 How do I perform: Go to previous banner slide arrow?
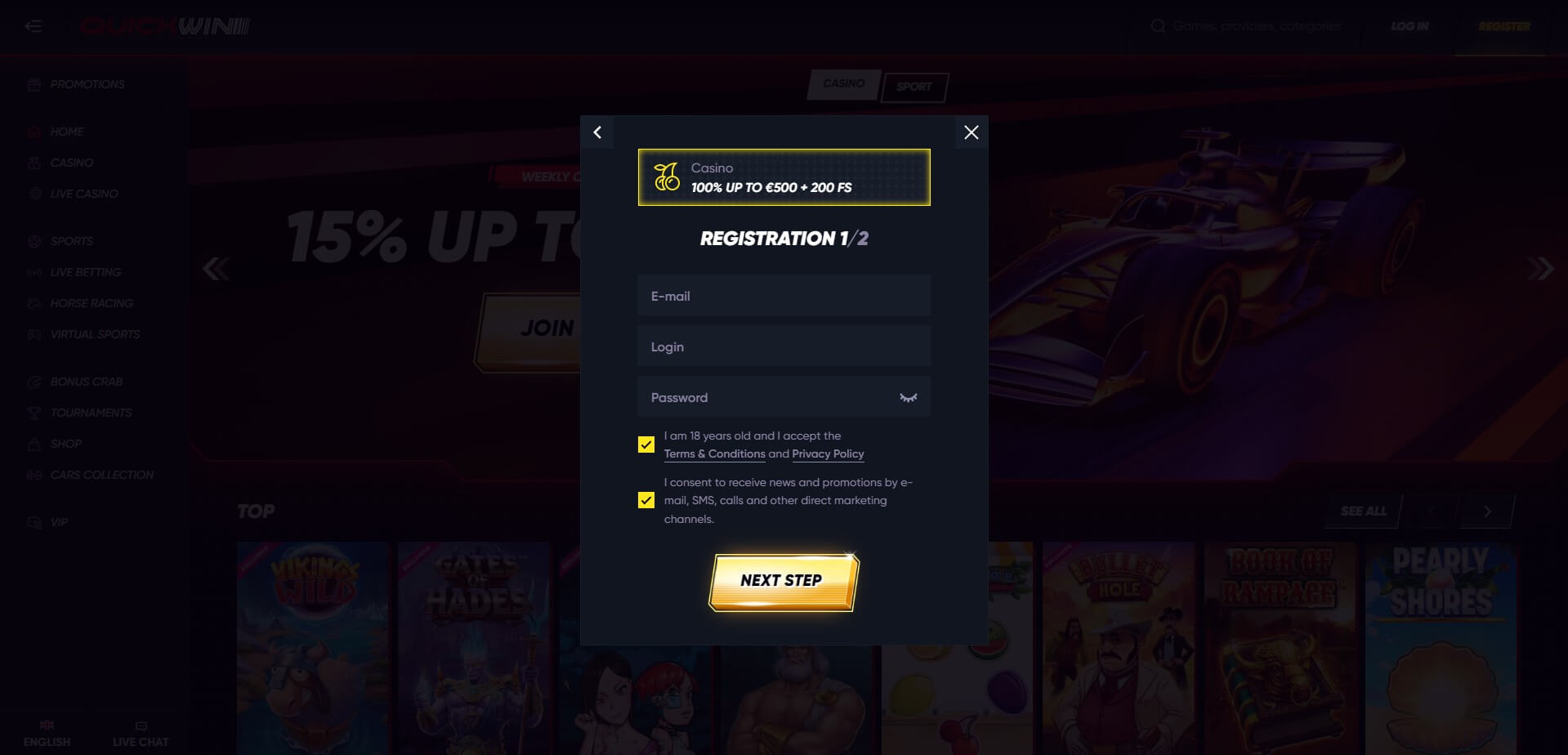[x=216, y=269]
